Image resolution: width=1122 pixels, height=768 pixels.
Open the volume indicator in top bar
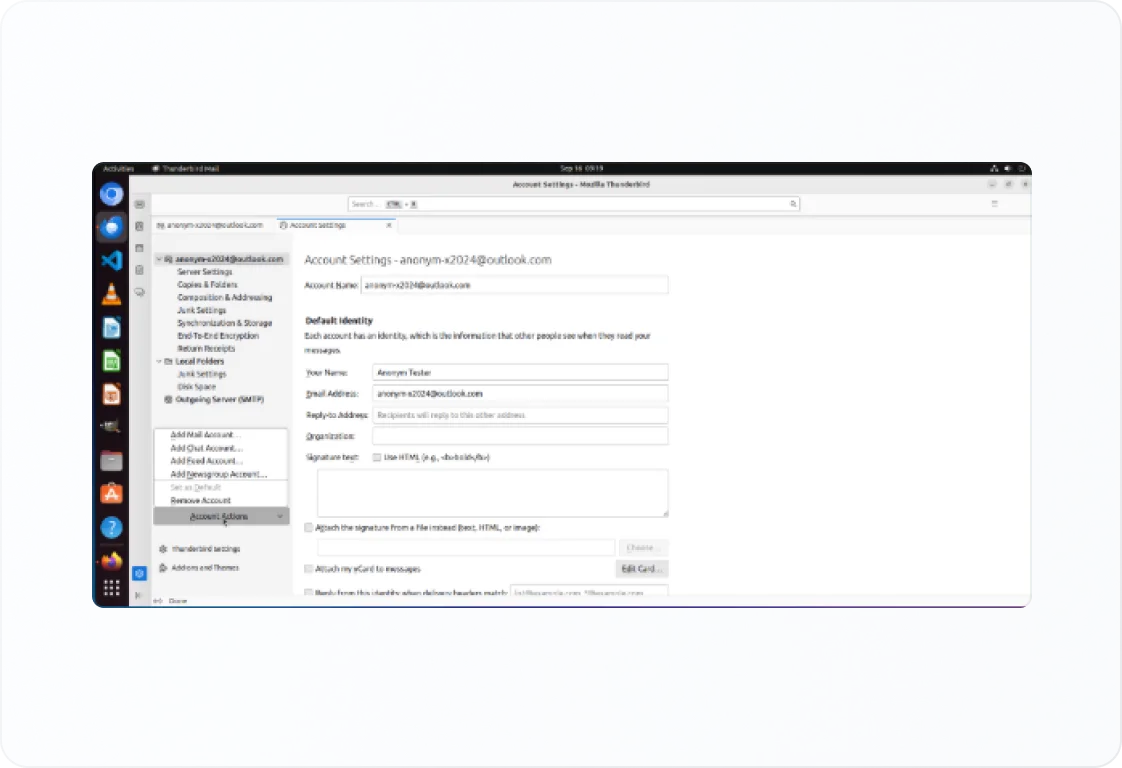[1008, 168]
